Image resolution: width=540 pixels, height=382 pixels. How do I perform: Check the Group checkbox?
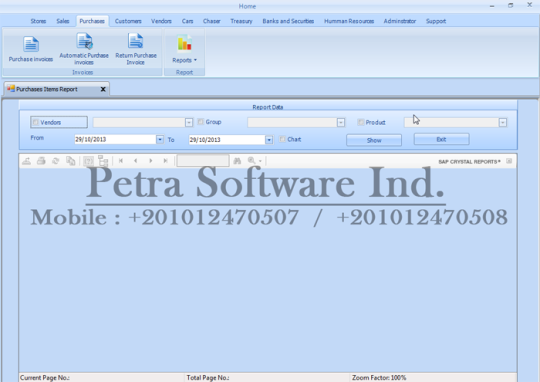coord(200,122)
